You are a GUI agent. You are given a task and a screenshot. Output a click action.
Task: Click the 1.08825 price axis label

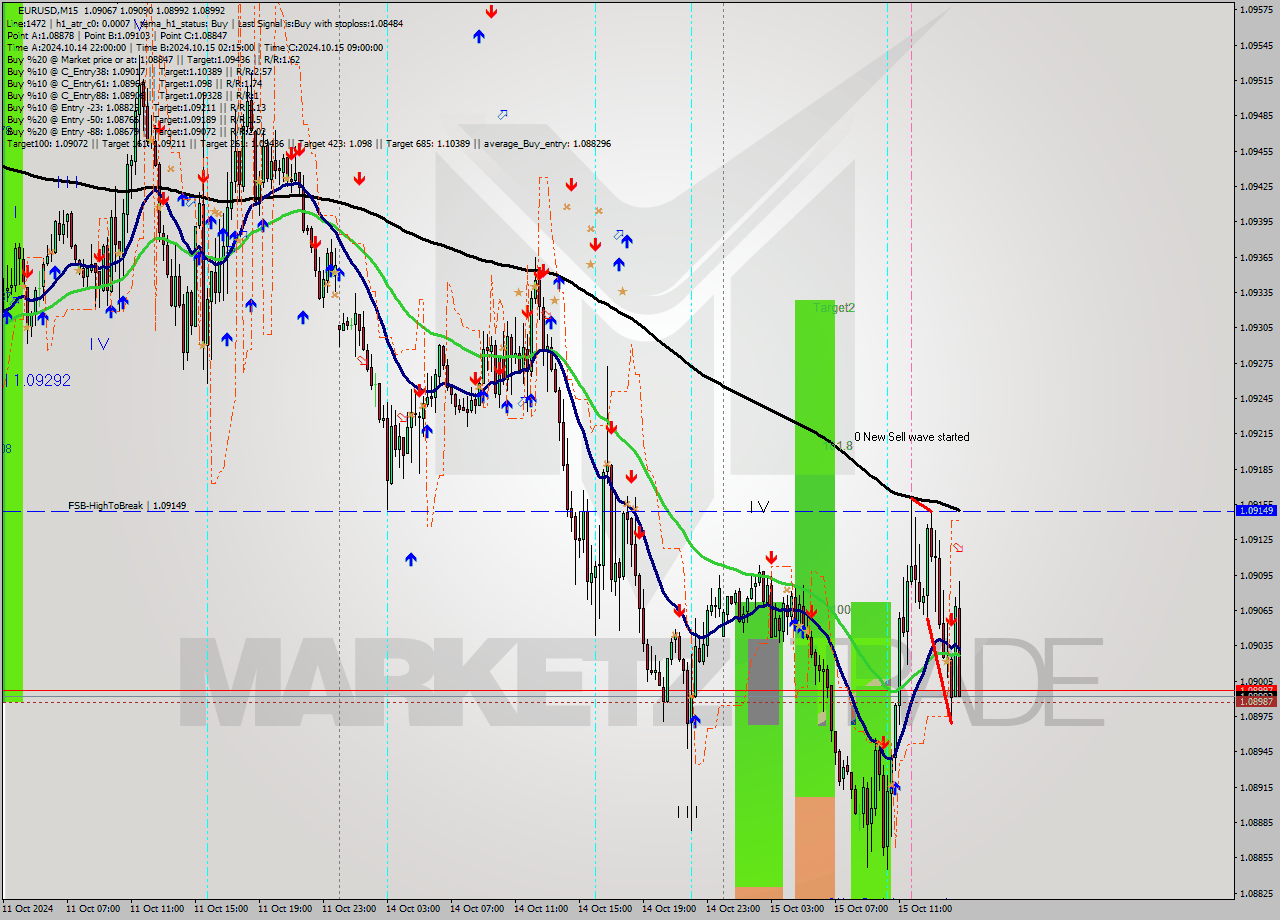tap(1257, 894)
